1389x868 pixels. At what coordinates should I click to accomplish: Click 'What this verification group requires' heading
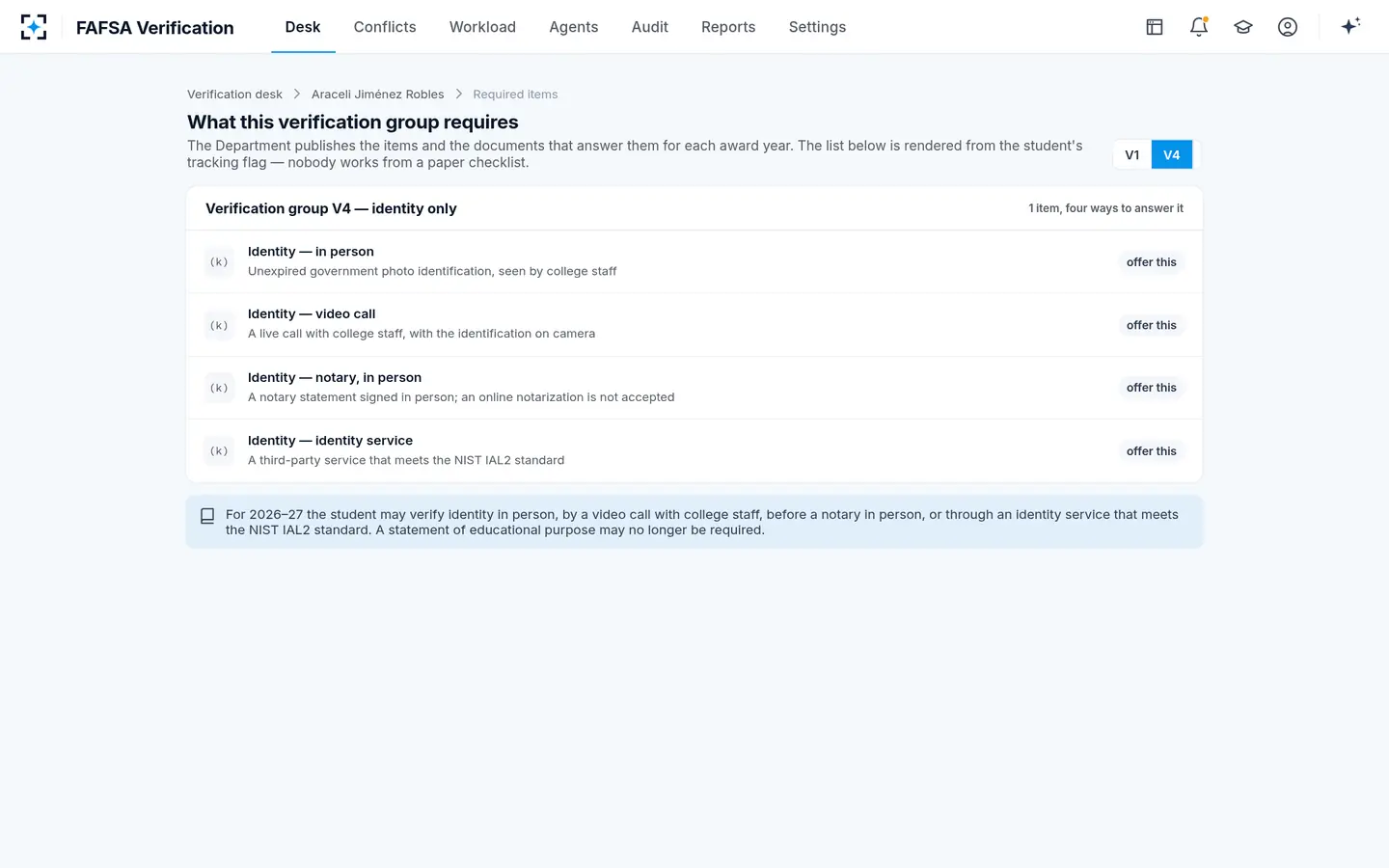point(353,122)
